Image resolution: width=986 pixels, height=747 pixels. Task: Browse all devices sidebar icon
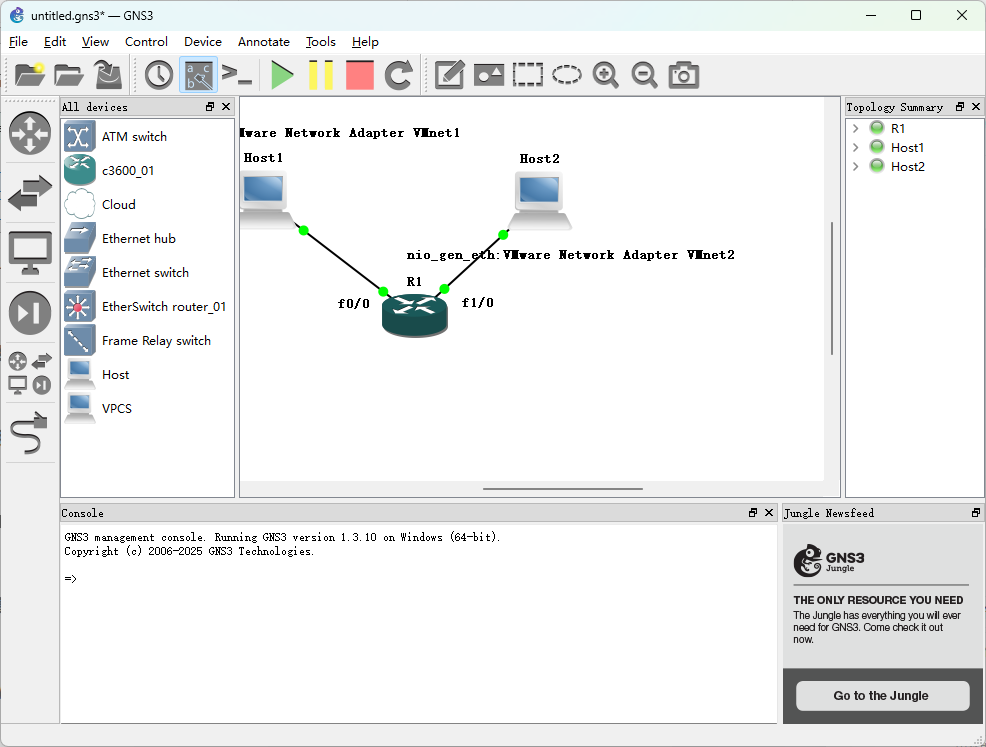pos(30,372)
